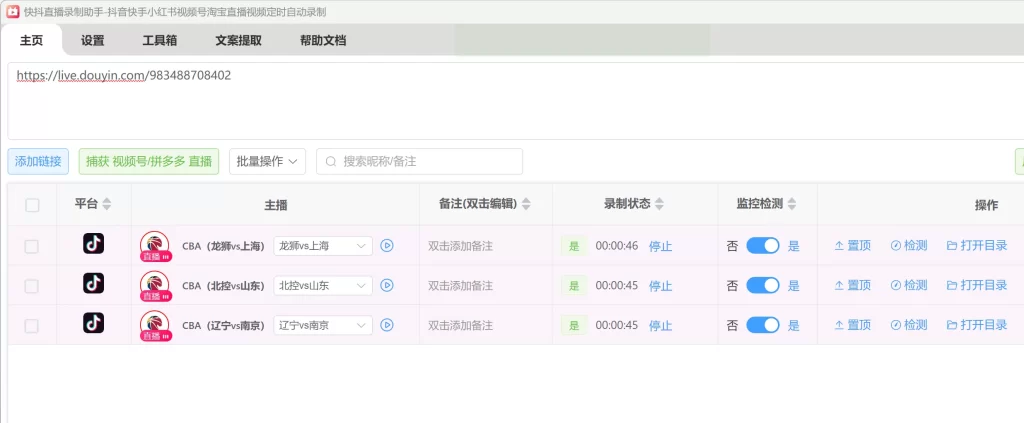
Task: Toggle monitoring switch for 辽宁vs南京 row
Action: click(763, 325)
